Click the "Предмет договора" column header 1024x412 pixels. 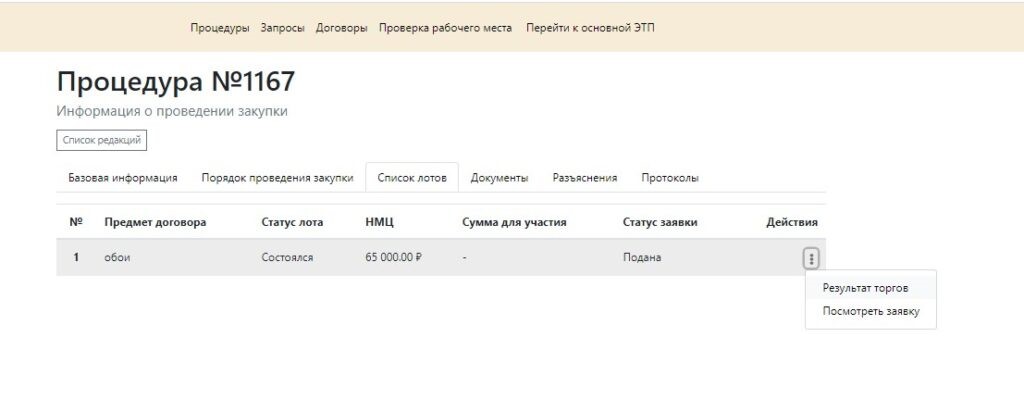(x=155, y=222)
